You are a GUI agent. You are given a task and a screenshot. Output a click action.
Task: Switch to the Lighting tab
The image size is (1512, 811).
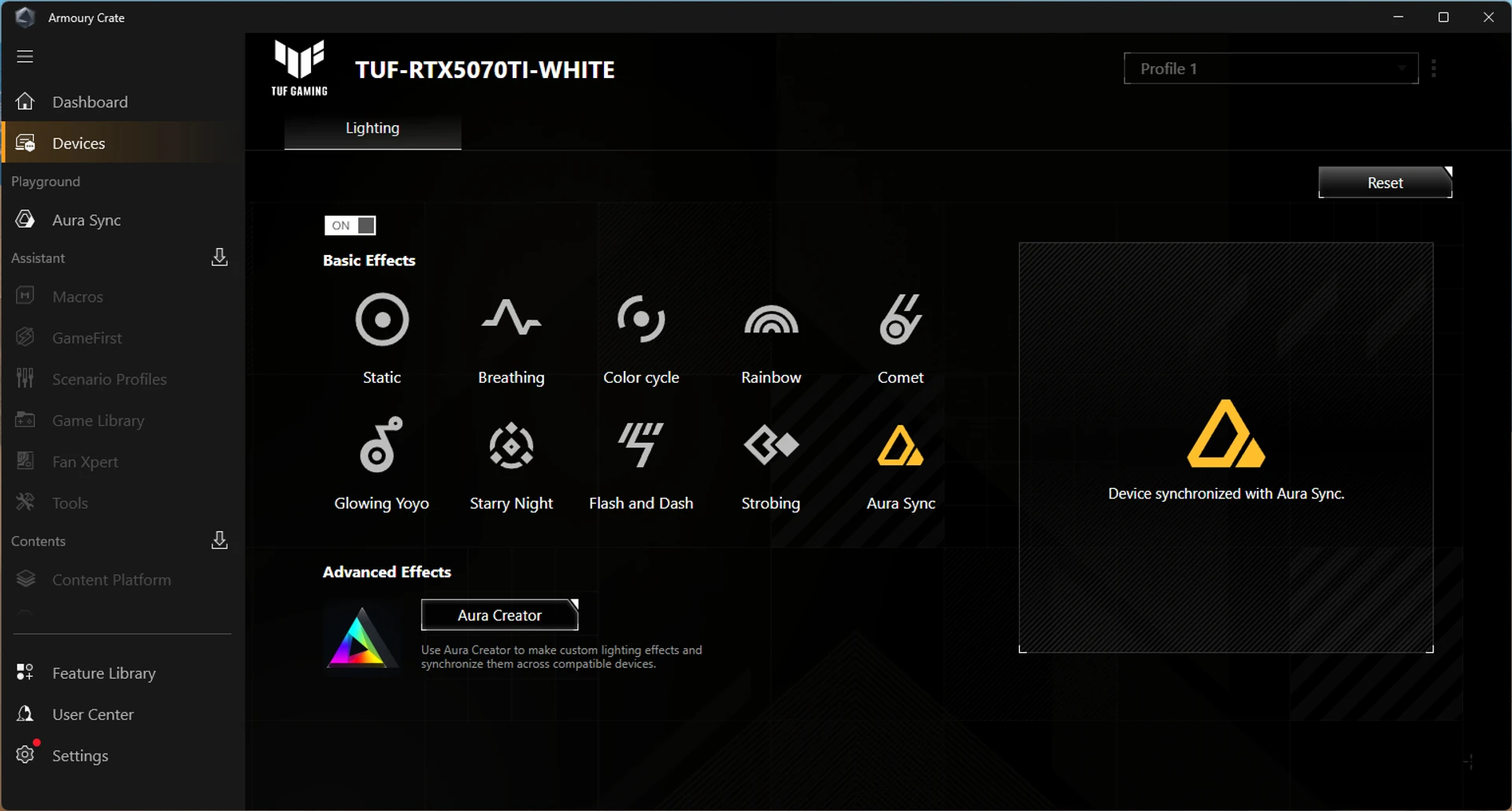(372, 128)
